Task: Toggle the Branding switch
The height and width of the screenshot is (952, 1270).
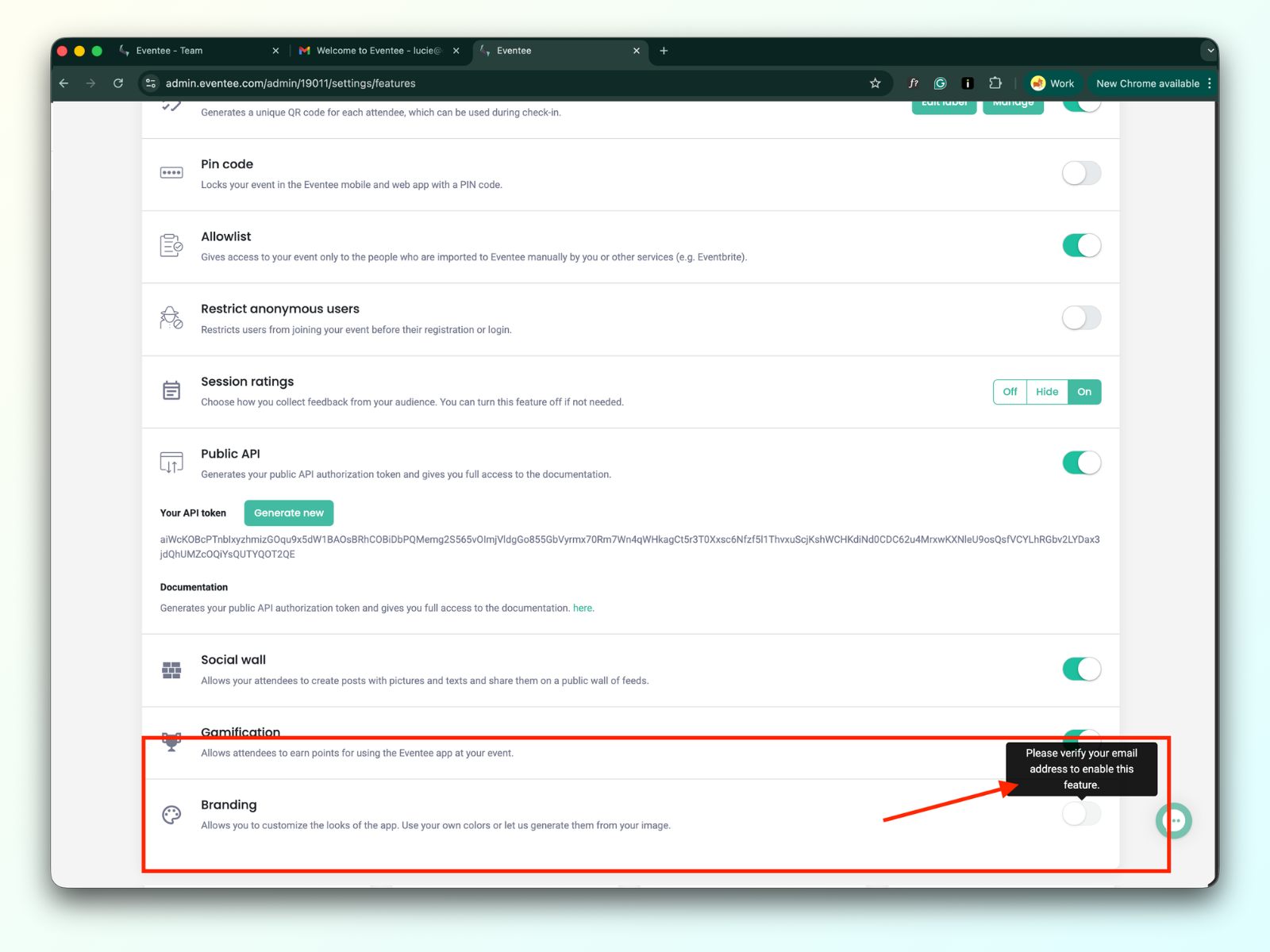Action: pyautogui.click(x=1082, y=813)
